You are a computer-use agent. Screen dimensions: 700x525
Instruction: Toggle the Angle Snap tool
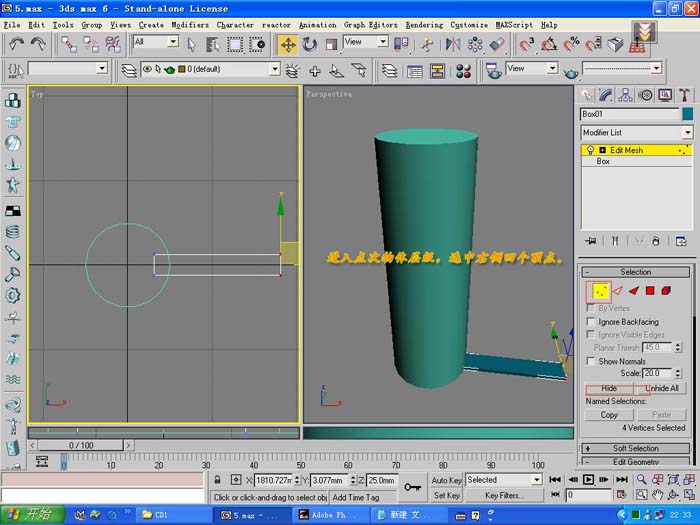tap(549, 45)
